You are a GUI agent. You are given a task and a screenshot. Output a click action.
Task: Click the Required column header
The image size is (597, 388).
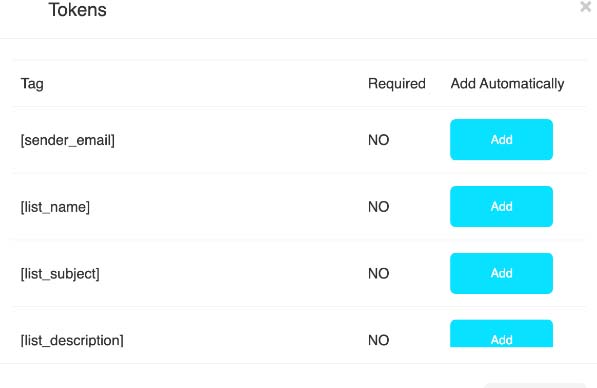(x=397, y=84)
